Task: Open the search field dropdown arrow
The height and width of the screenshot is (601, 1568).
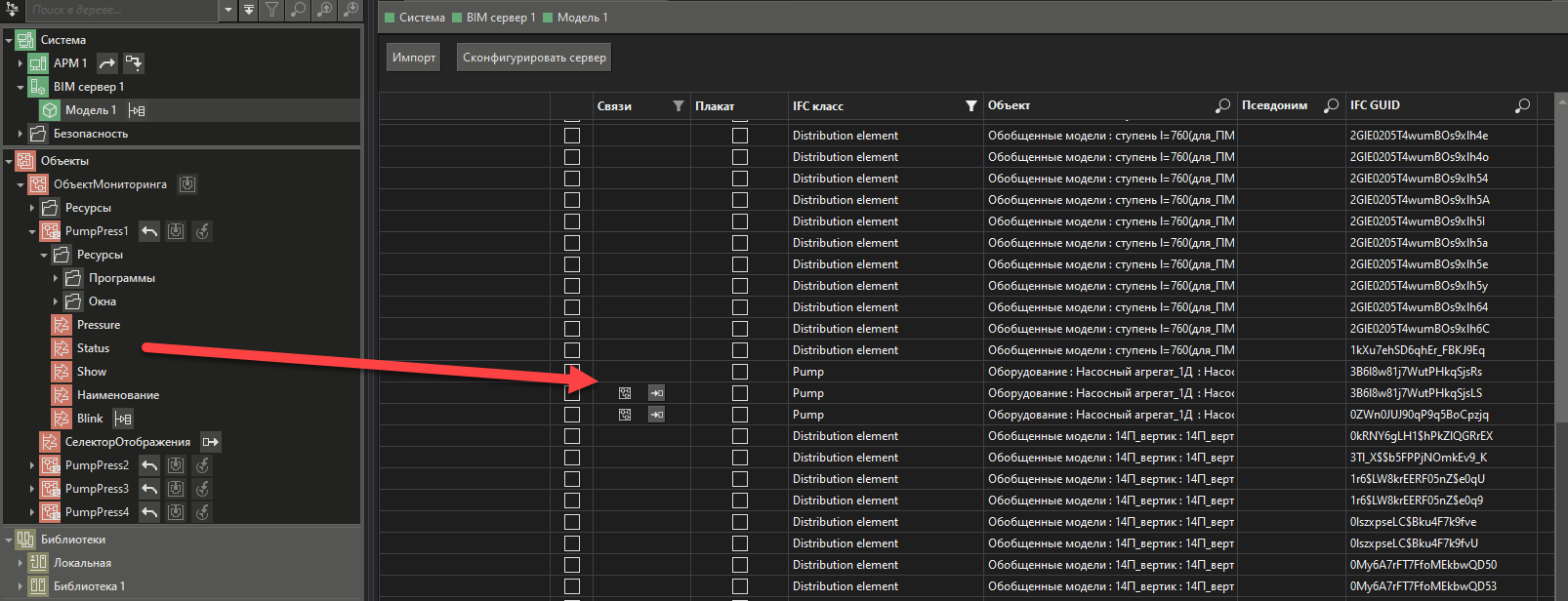Action: (x=228, y=10)
